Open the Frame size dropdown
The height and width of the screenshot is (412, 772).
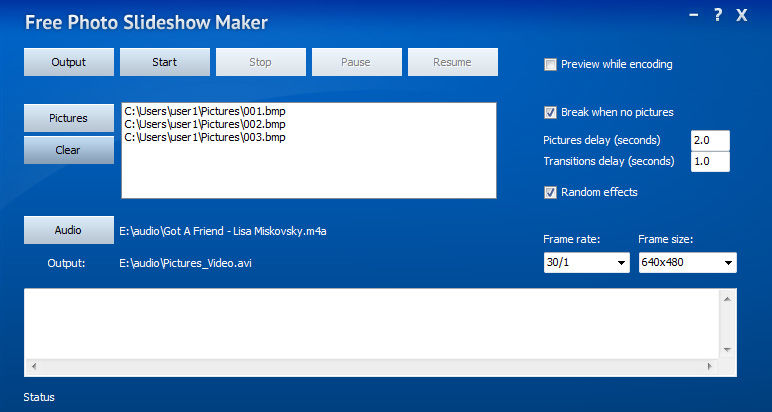[x=687, y=262]
